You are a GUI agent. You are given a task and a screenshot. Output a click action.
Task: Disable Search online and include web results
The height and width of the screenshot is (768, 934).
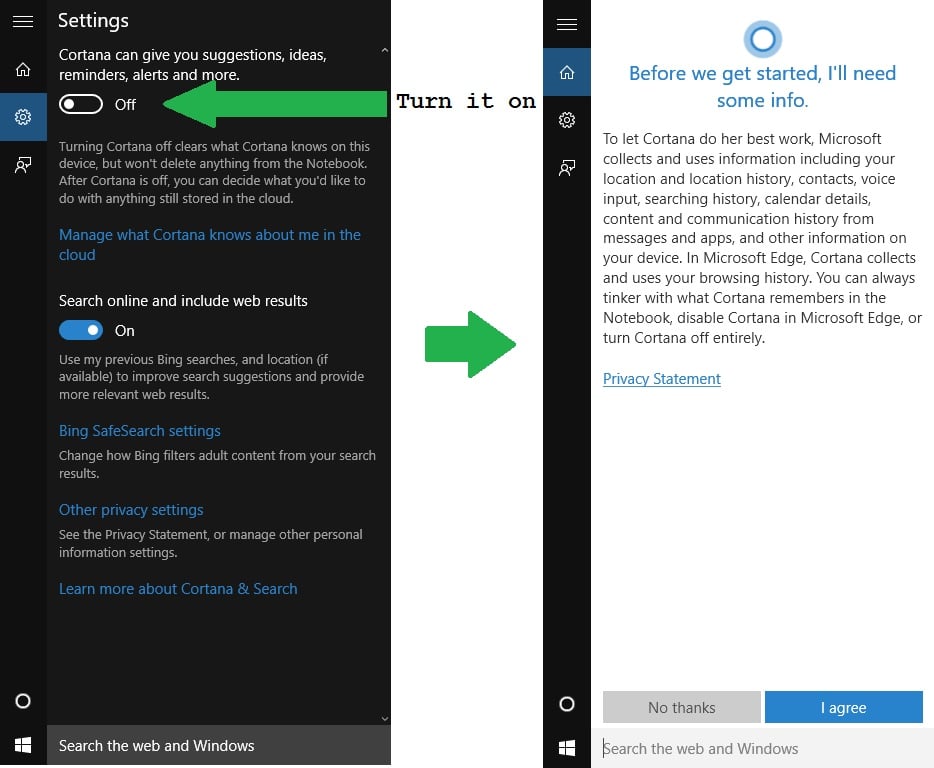pyautogui.click(x=81, y=330)
